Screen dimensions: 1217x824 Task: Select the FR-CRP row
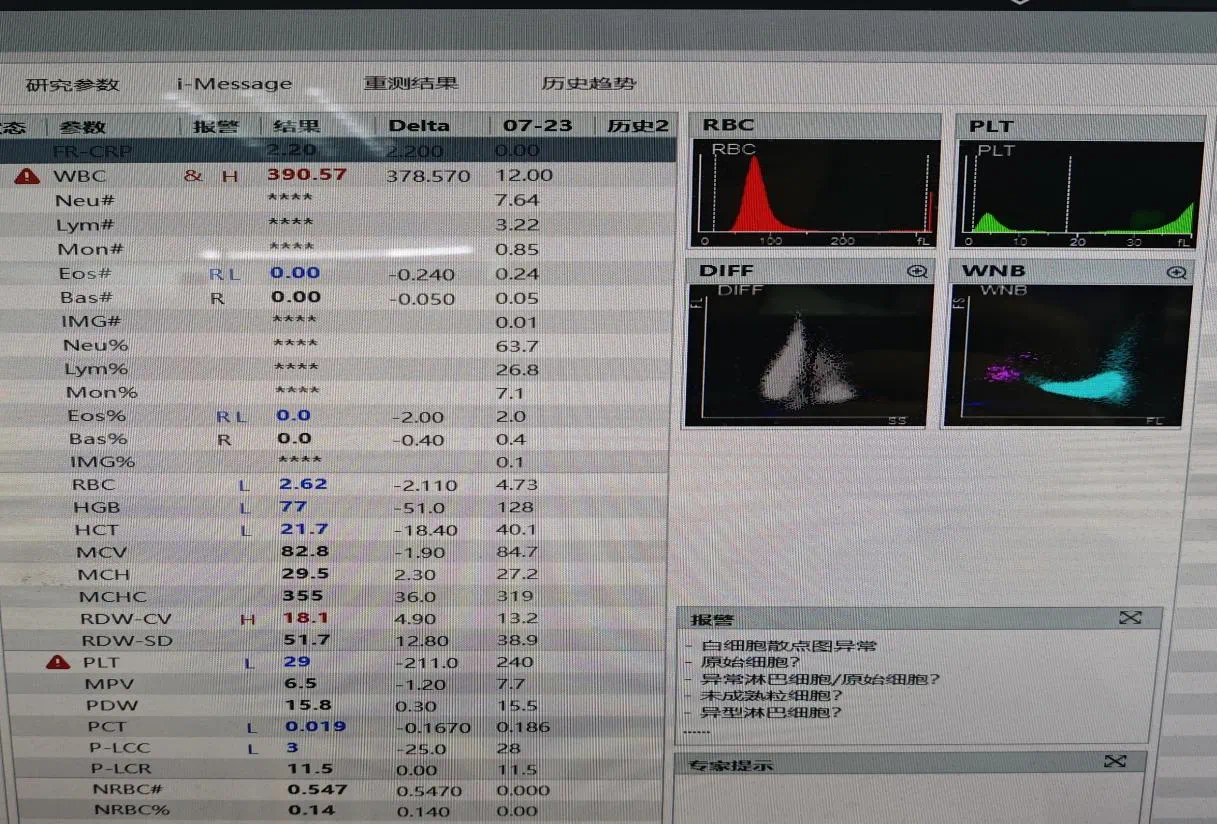93,151
